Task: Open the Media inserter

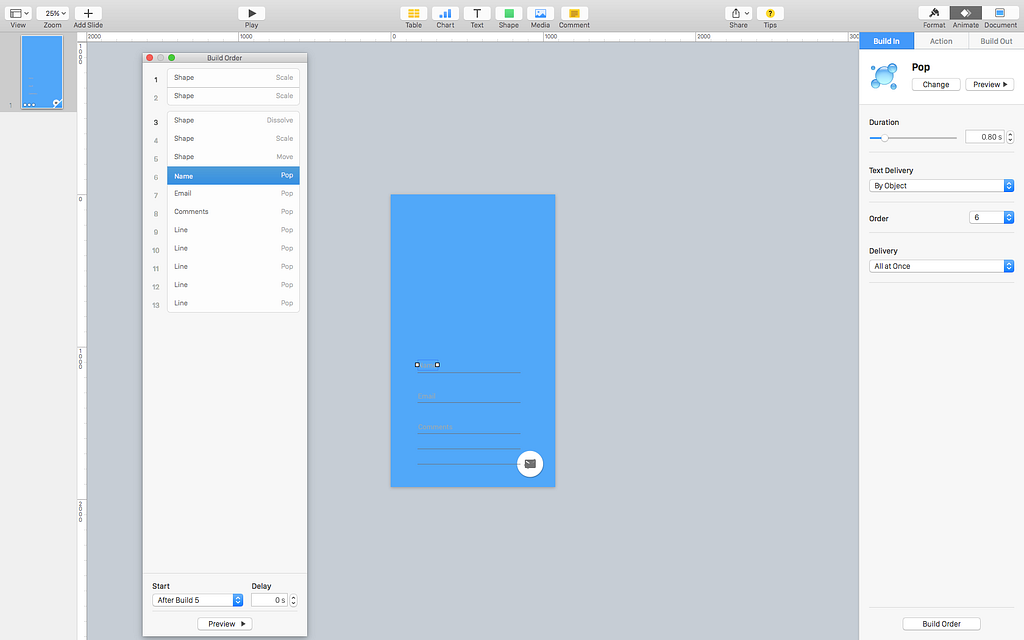Action: [x=540, y=13]
